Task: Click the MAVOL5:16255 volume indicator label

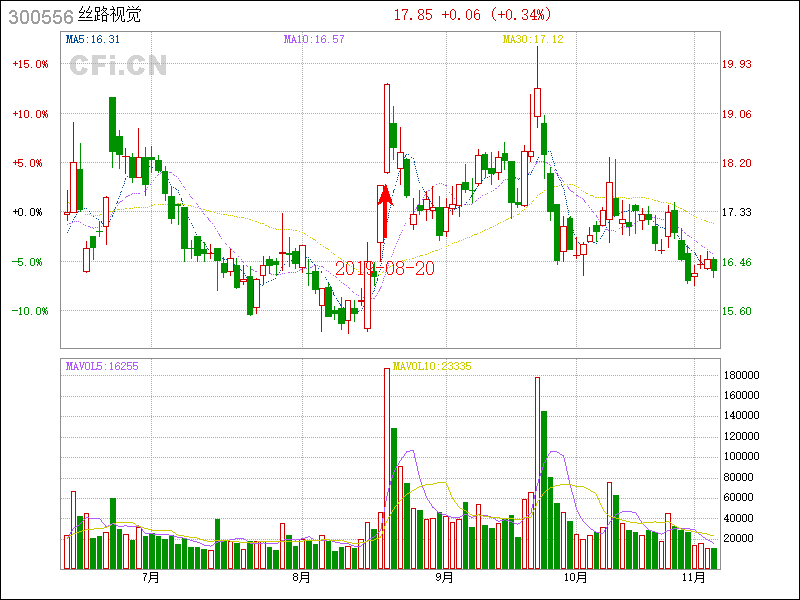Action: [101, 366]
